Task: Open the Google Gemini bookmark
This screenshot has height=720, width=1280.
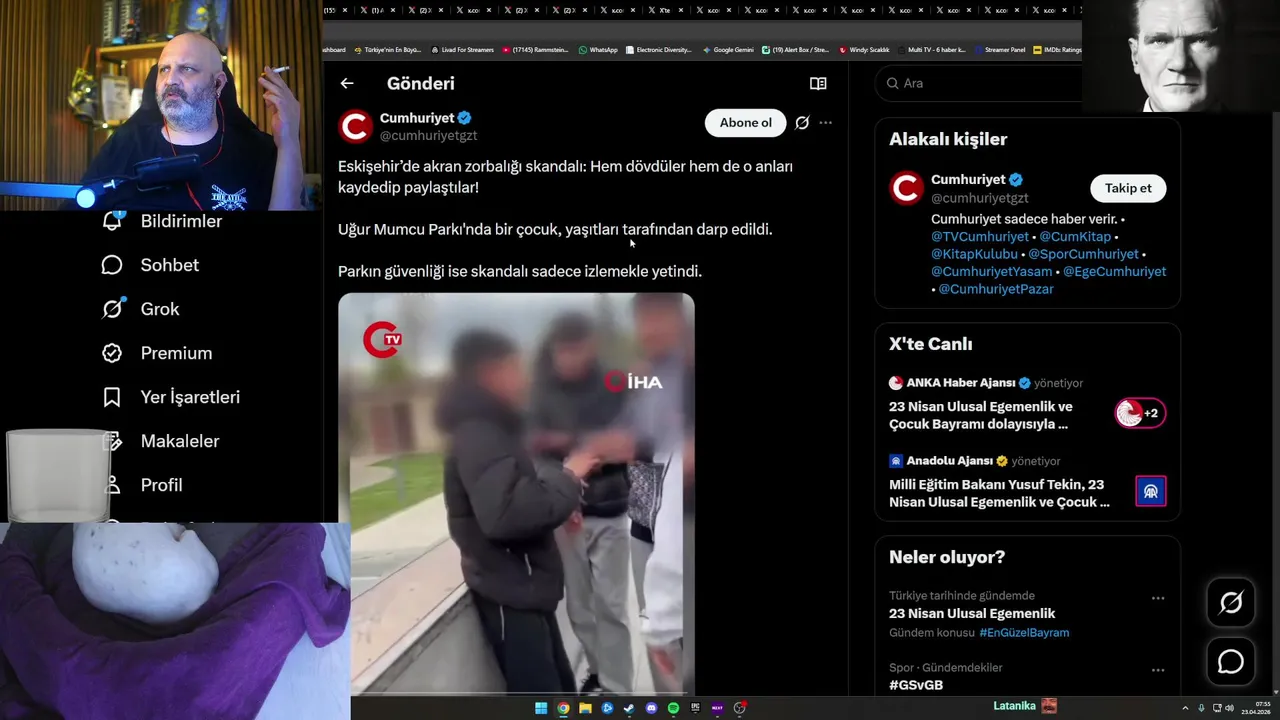Action: [728, 50]
